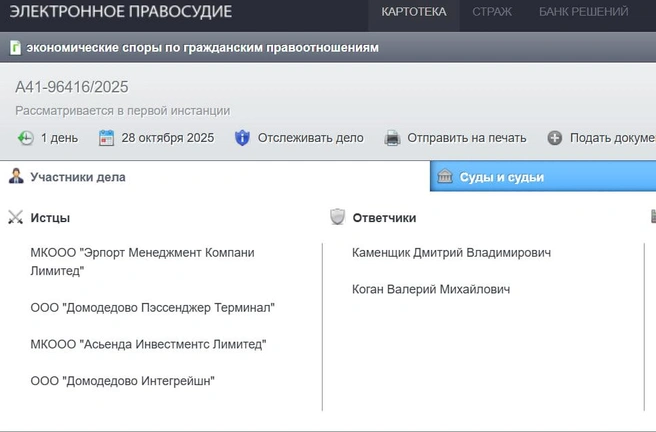
Task: Click Отправить на печать link
Action: tap(467, 138)
